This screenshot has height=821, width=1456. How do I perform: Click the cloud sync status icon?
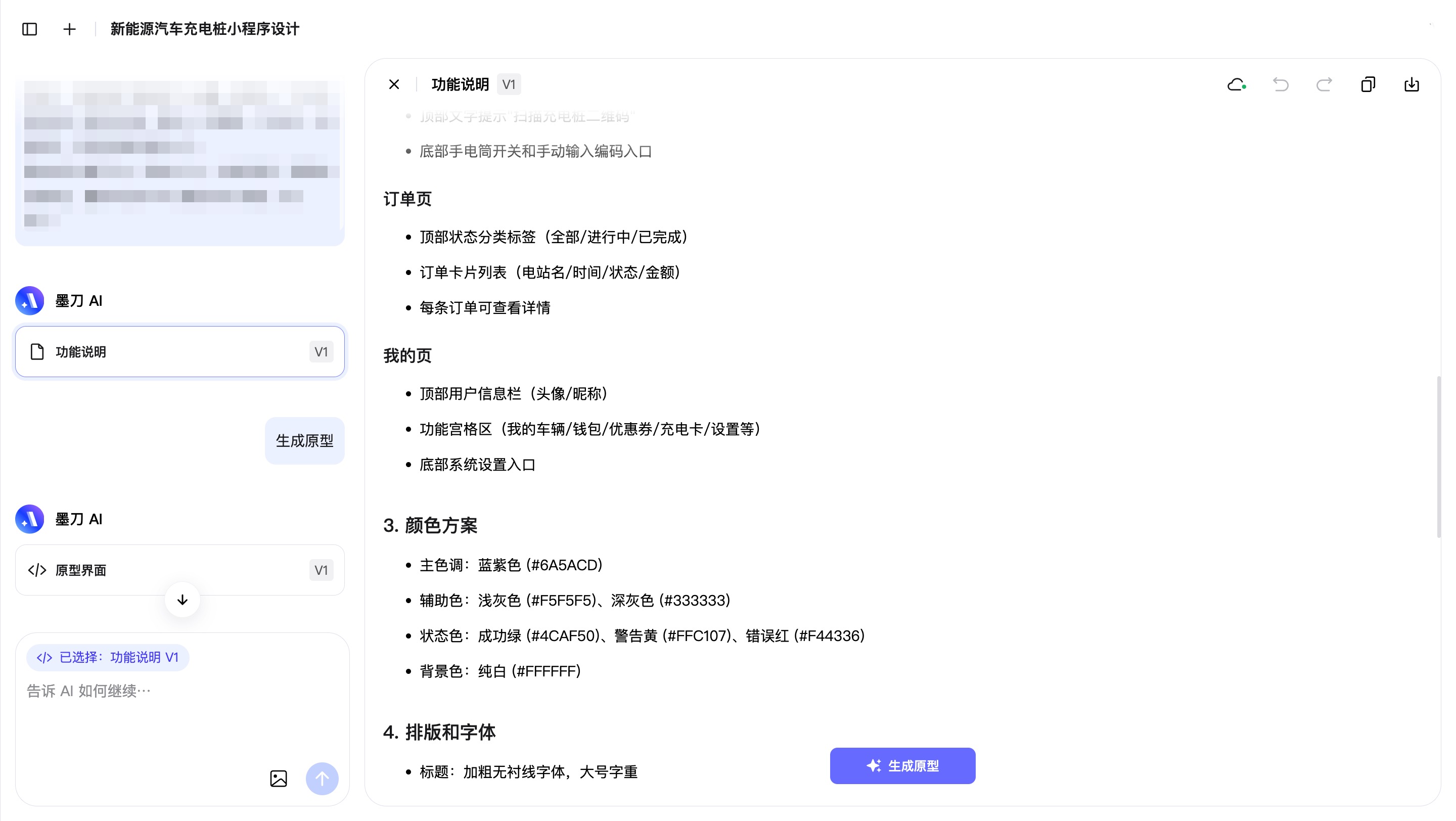coord(1236,85)
